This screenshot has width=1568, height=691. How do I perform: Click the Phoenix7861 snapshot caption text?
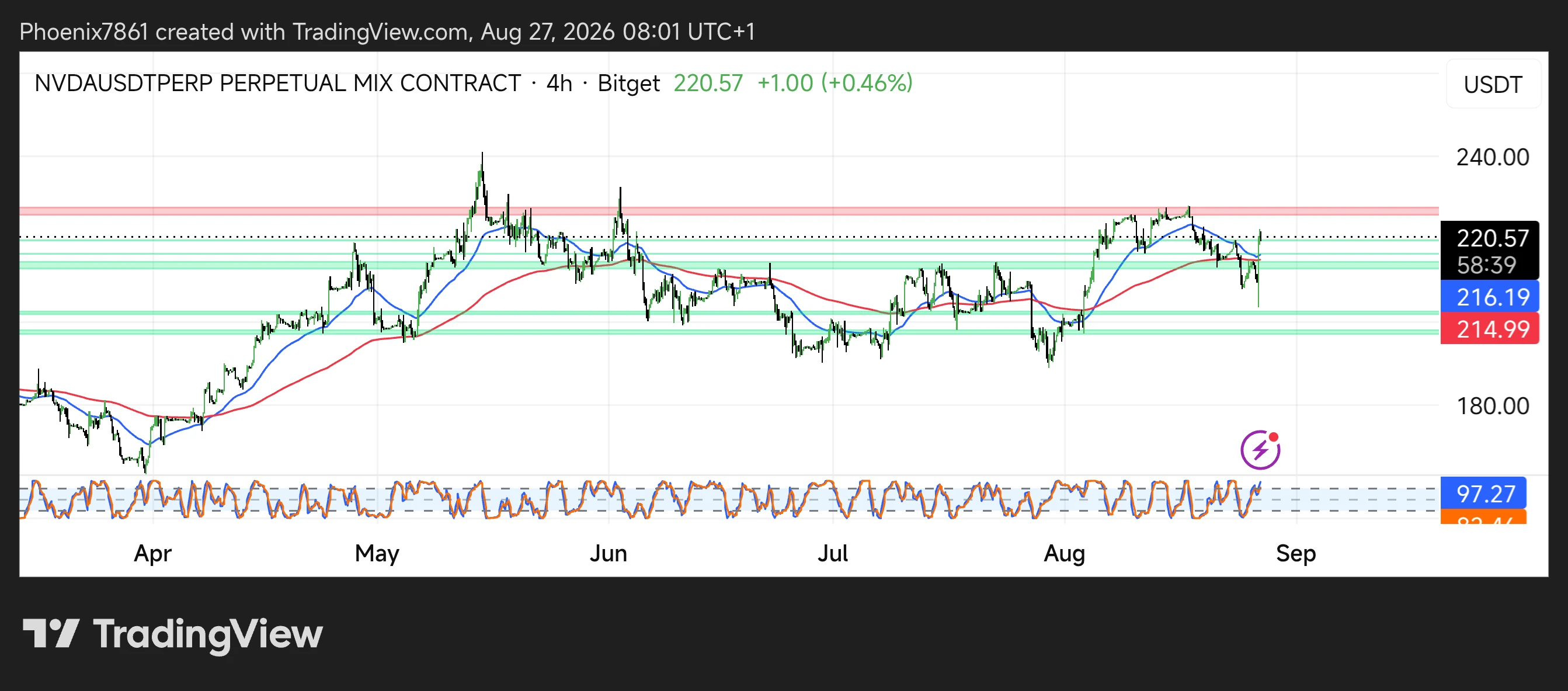pos(387,32)
